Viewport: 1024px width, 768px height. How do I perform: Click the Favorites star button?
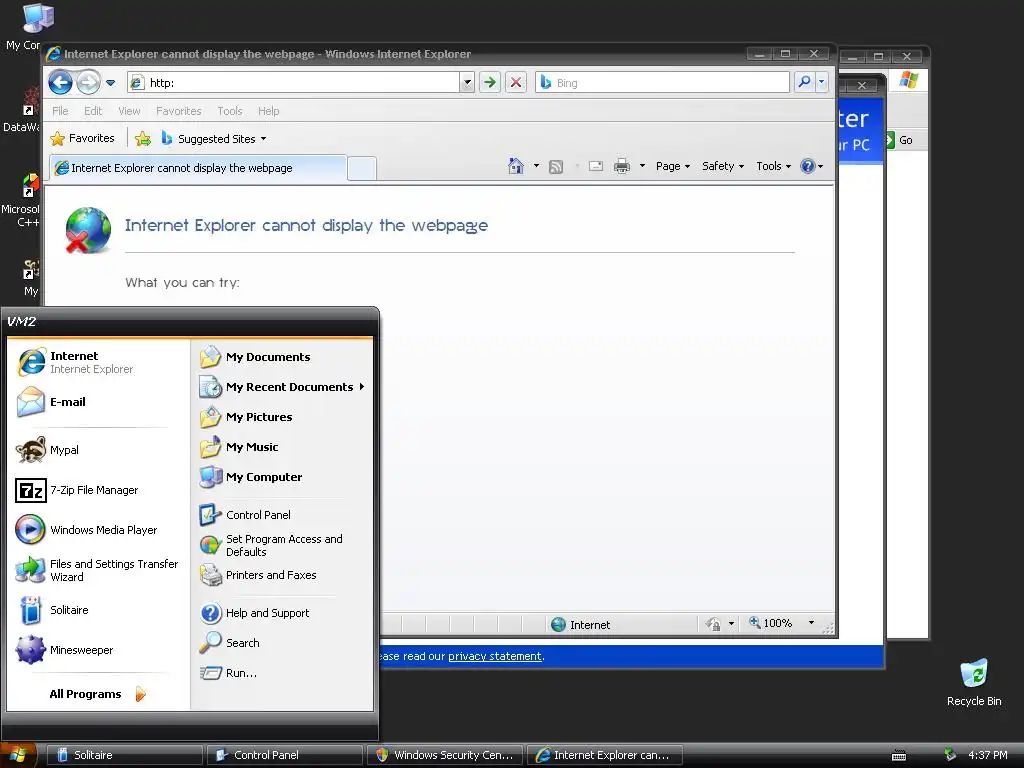(82, 138)
